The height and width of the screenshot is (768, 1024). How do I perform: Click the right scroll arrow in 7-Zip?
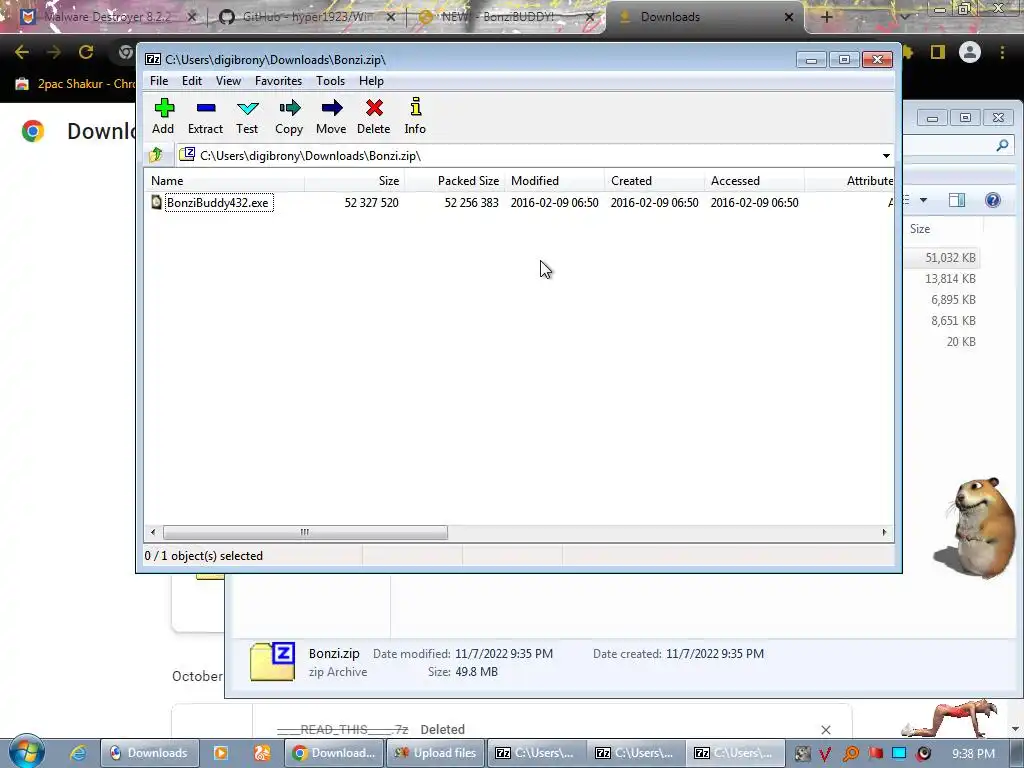click(884, 532)
